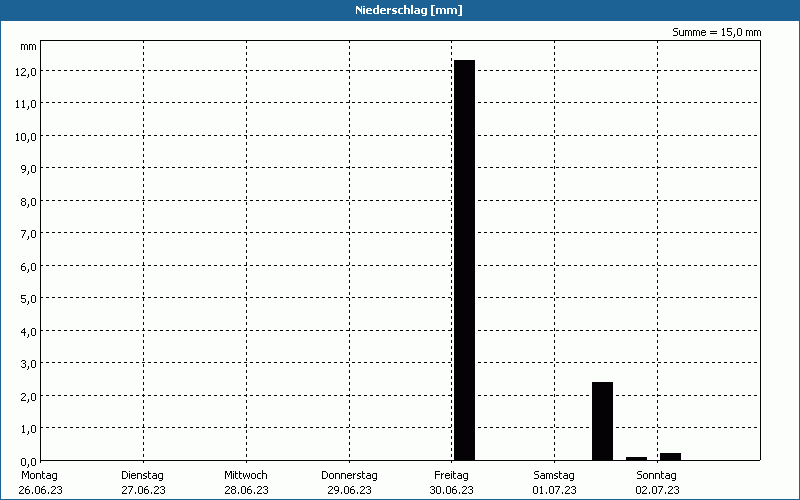Click the Donnerstag axis label
Image resolution: width=800 pixels, height=500 pixels.
349,475
